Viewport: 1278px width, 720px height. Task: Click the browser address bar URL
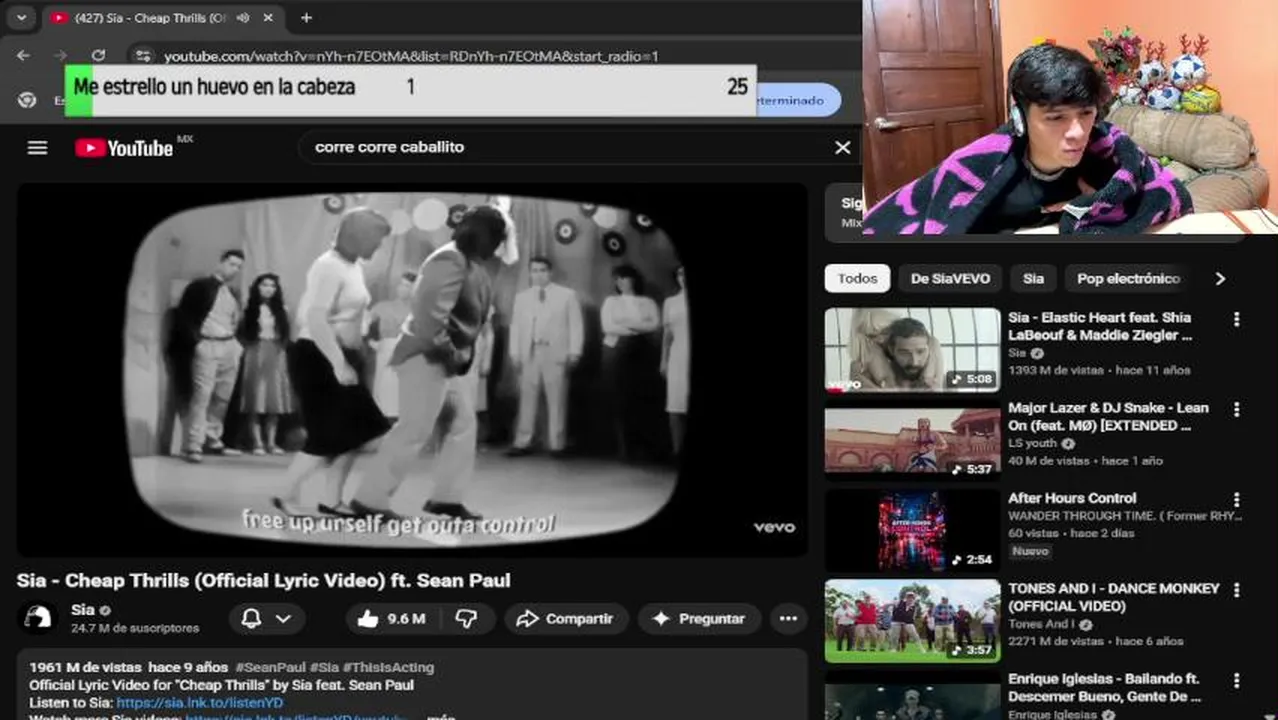click(411, 57)
